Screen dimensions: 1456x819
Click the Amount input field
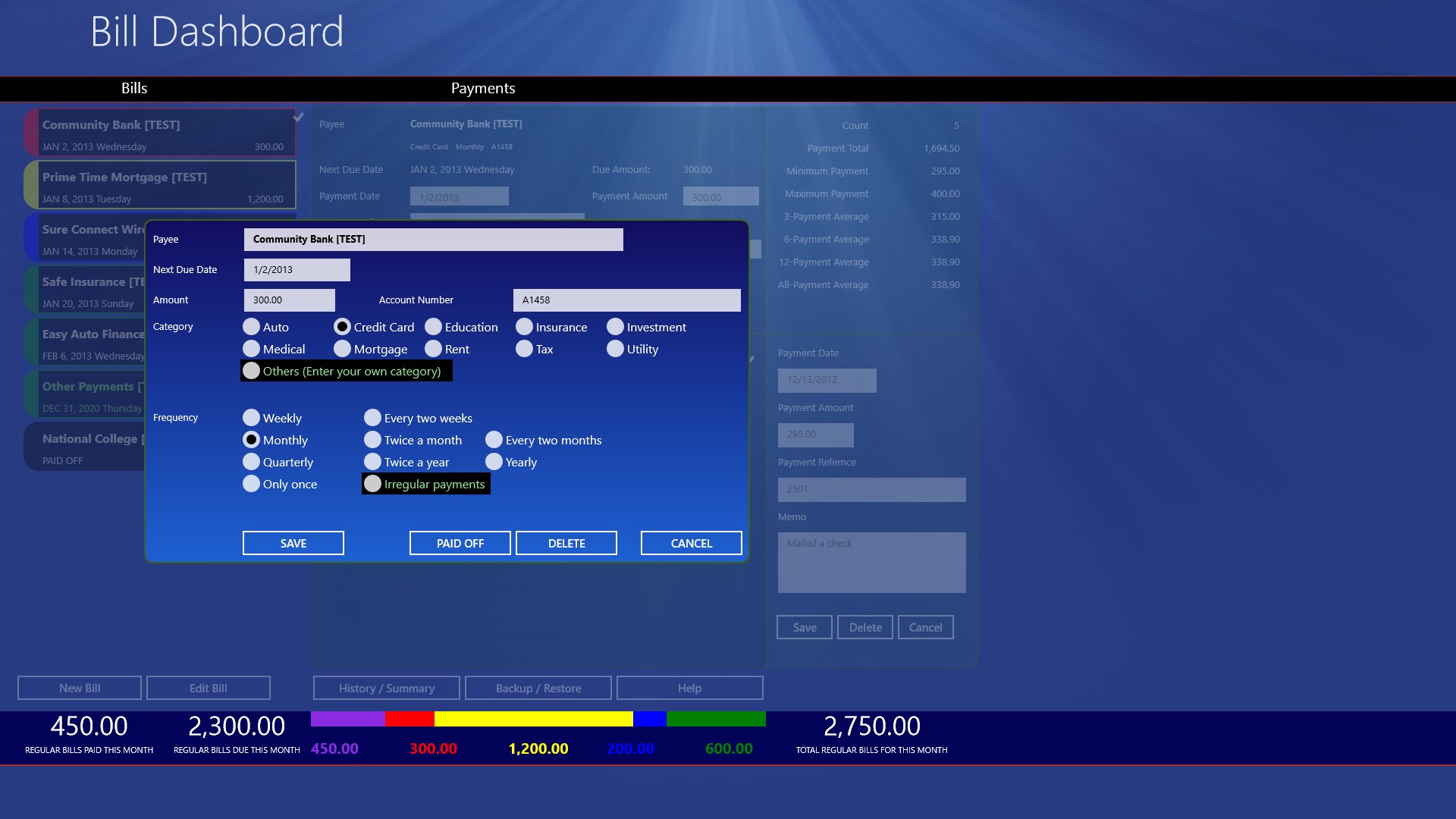click(289, 300)
